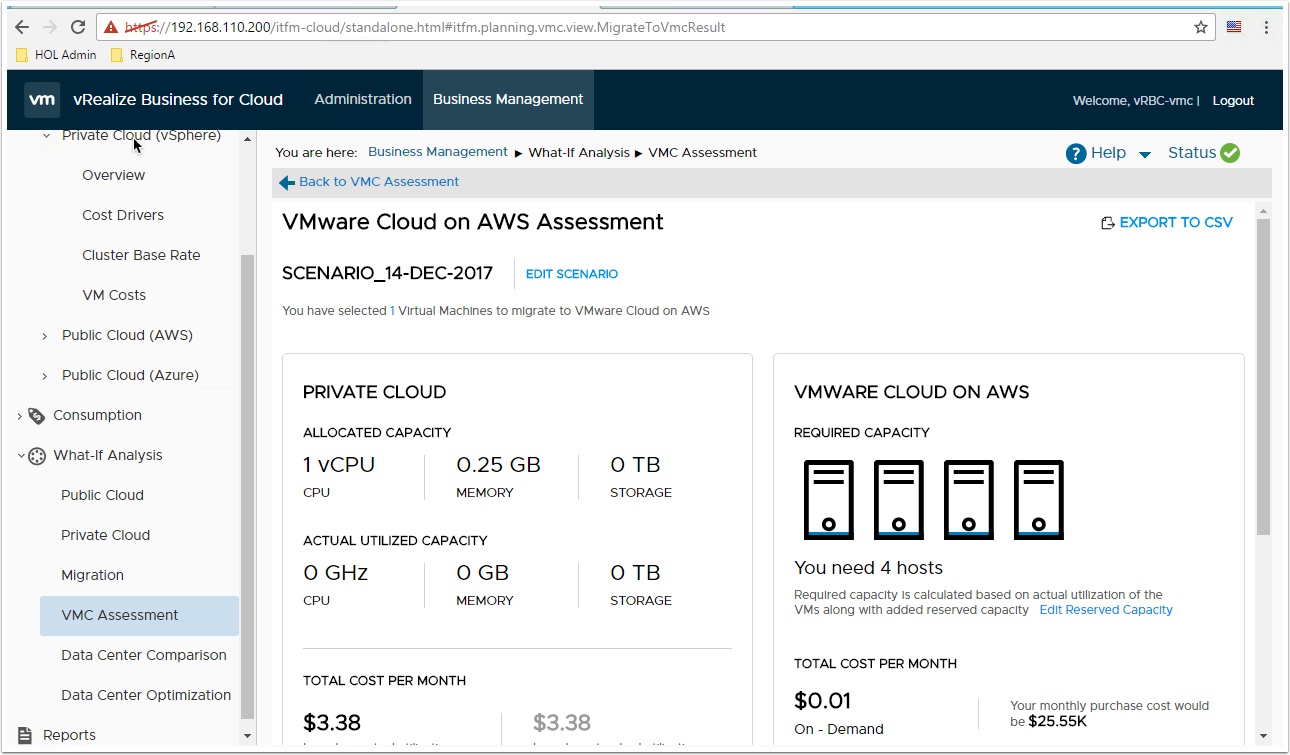Click the third host server icon

(969, 500)
